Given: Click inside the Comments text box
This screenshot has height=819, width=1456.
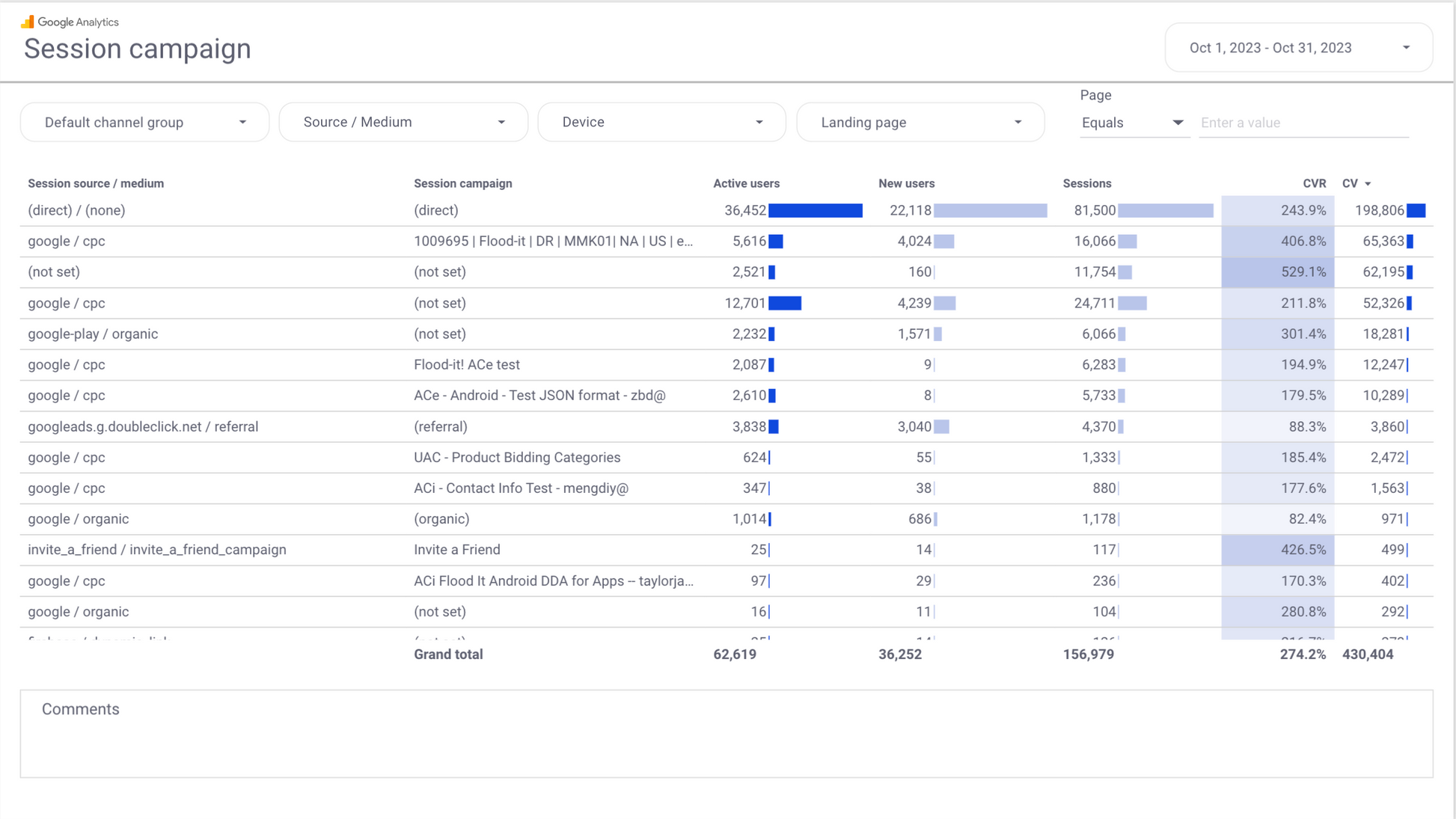Looking at the screenshot, I should pos(726,740).
